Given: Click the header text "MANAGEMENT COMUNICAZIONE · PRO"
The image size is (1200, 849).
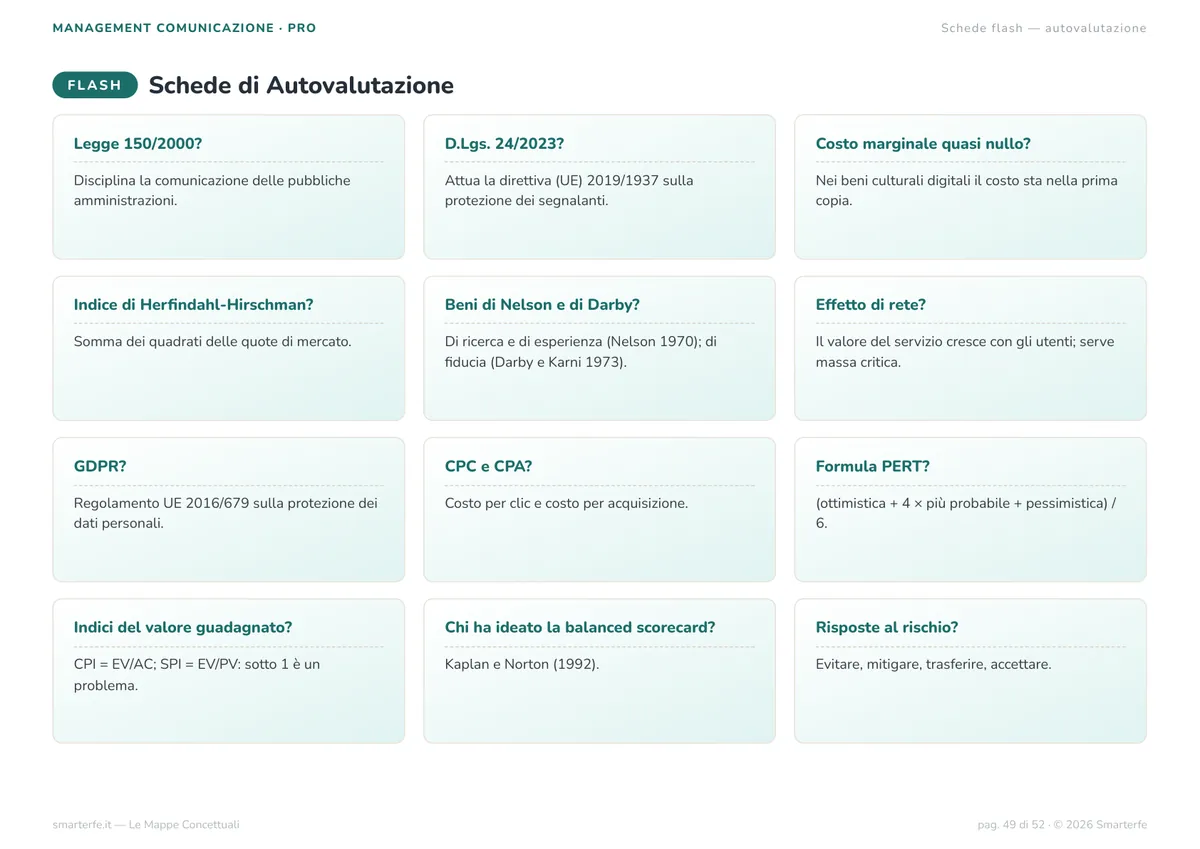Looking at the screenshot, I should click(184, 28).
